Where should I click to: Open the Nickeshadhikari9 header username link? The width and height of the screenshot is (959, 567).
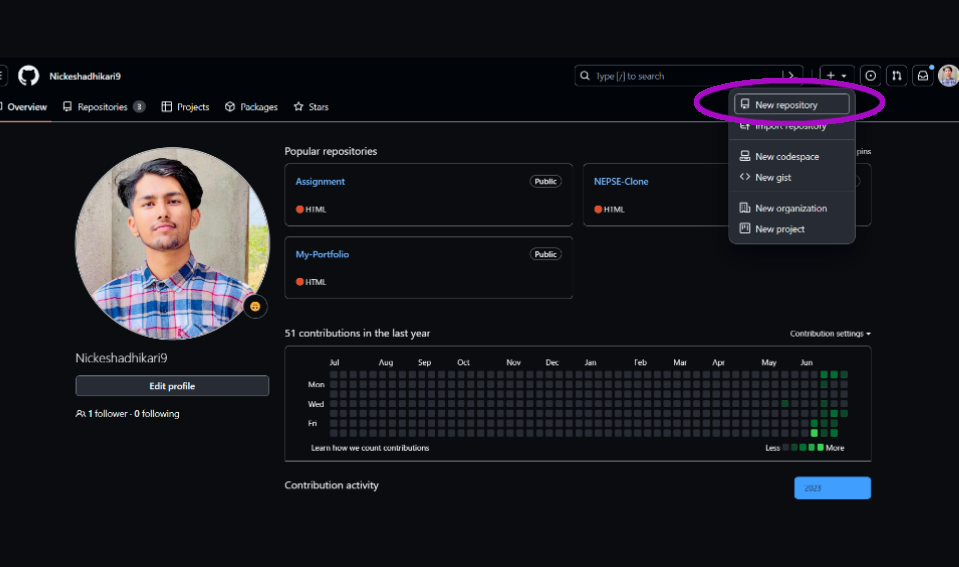(x=85, y=76)
